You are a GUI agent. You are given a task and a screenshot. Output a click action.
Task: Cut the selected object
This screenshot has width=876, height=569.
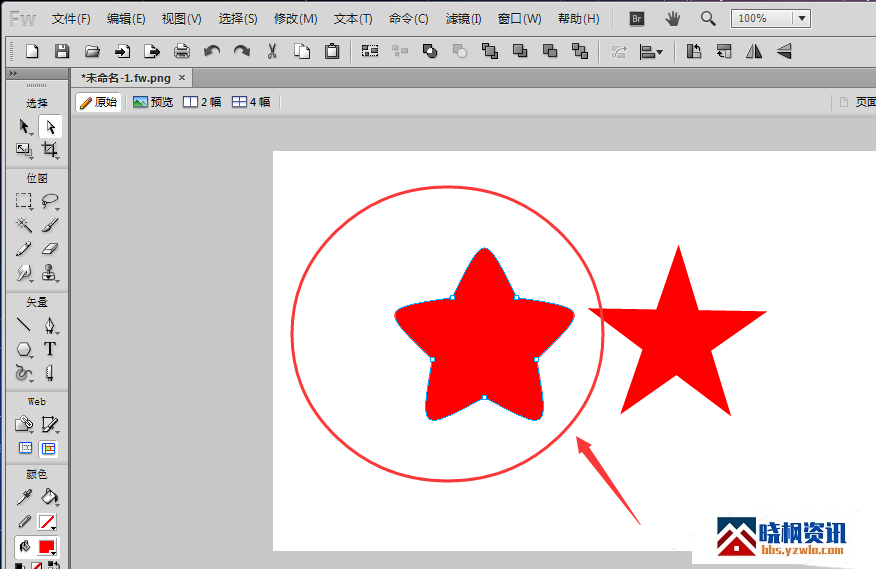click(272, 52)
